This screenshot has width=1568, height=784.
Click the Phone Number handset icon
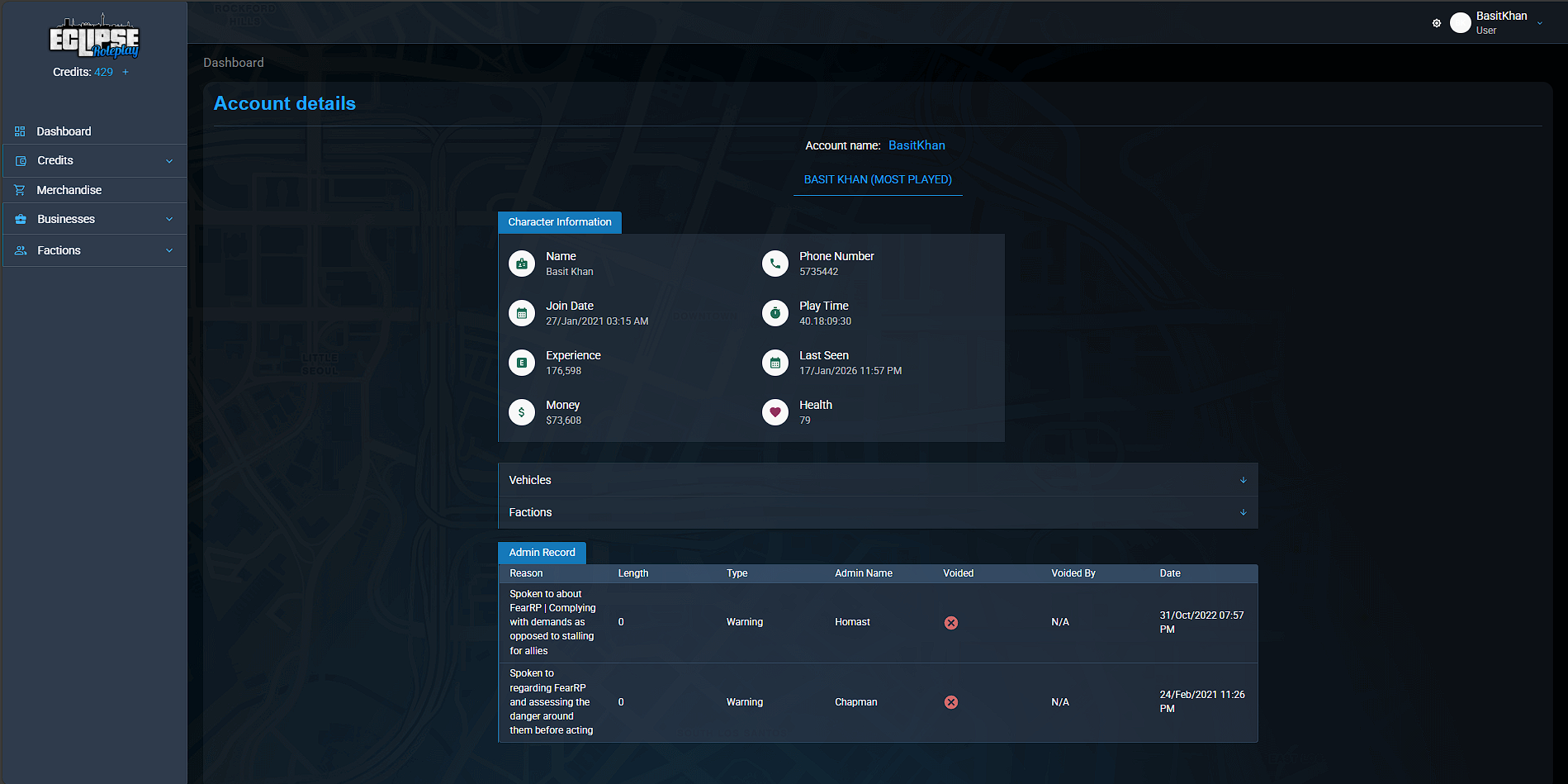[x=775, y=264]
